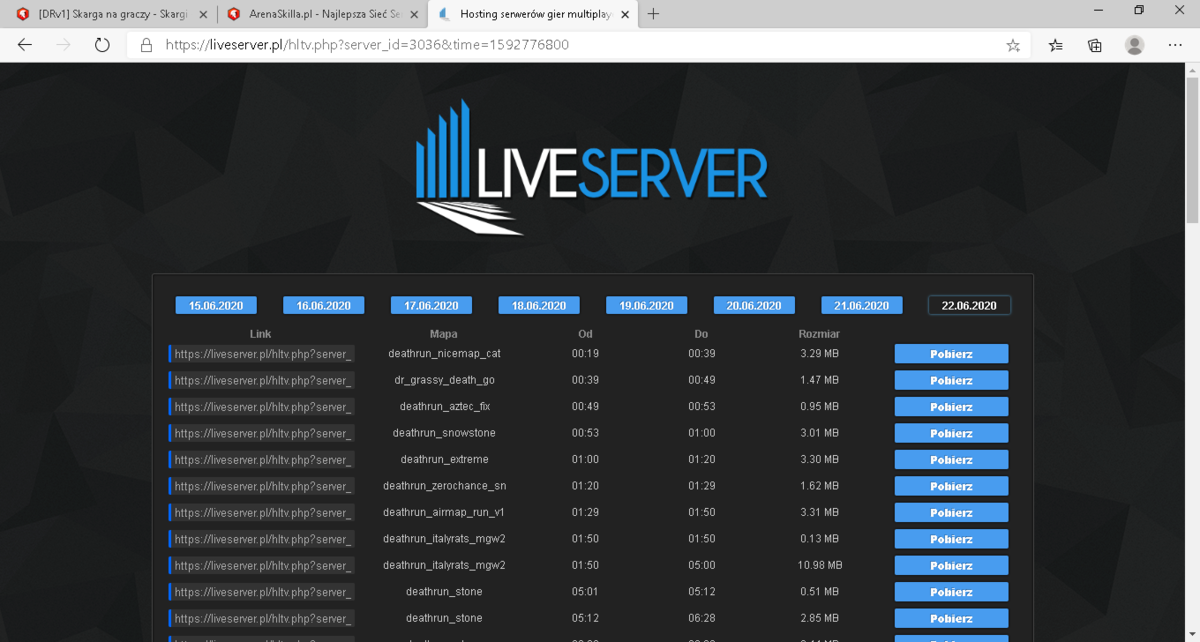Viewport: 1200px width, 642px height.
Task: Add this page to favorites with the star icon
Action: click(x=1013, y=45)
